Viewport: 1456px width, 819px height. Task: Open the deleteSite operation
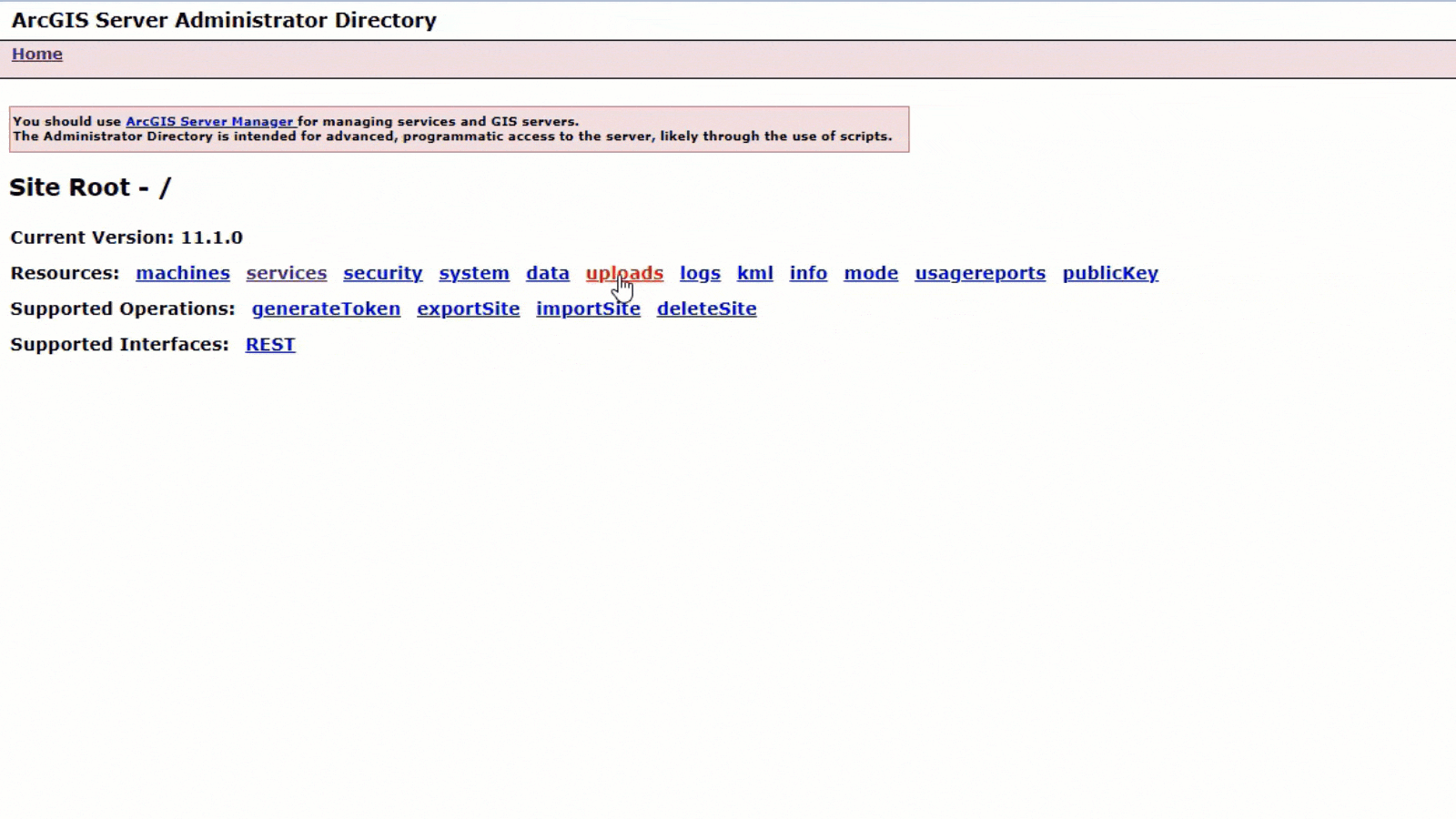pos(706,308)
